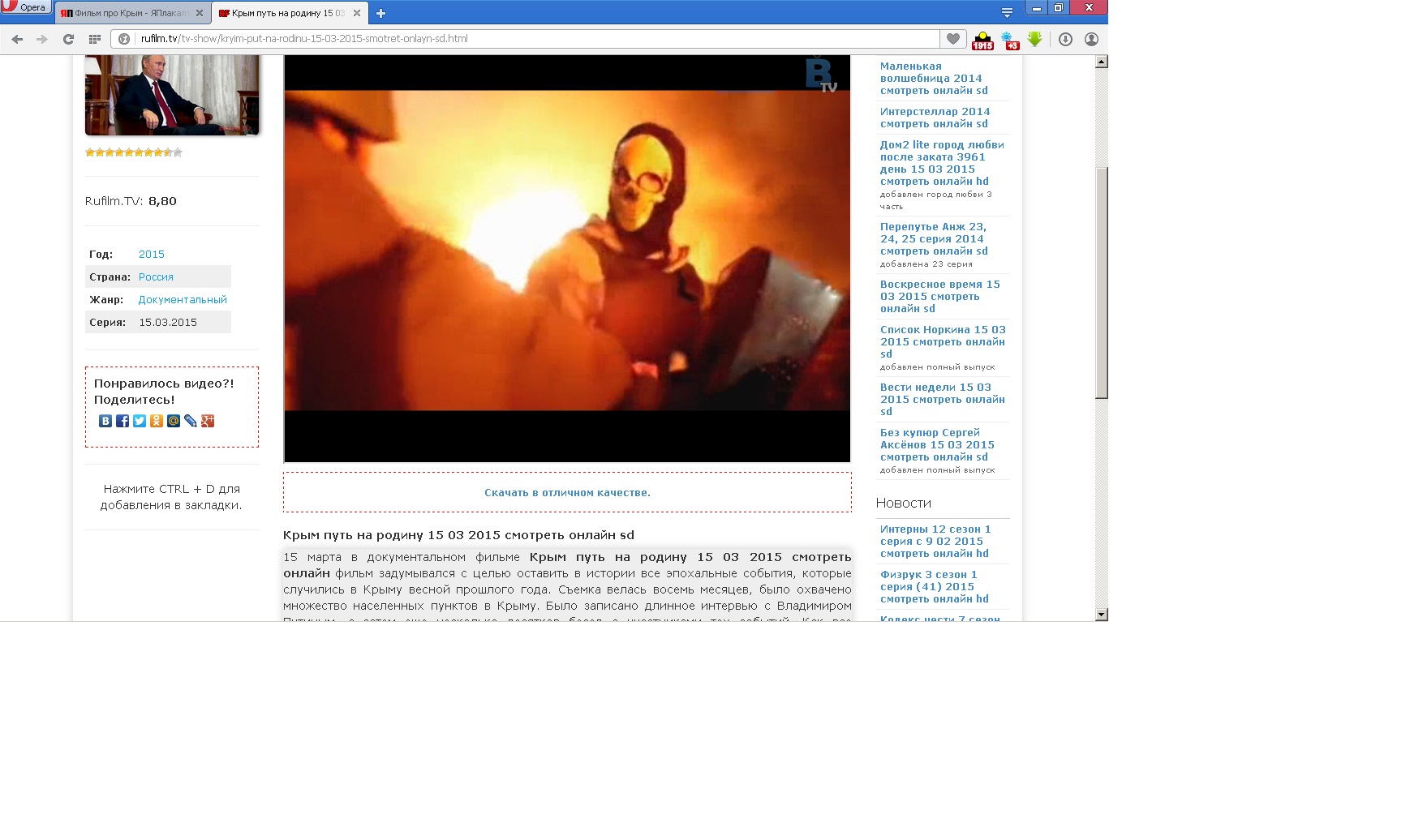Open the green download arrow extension
The image size is (1410, 840).
point(1035,38)
